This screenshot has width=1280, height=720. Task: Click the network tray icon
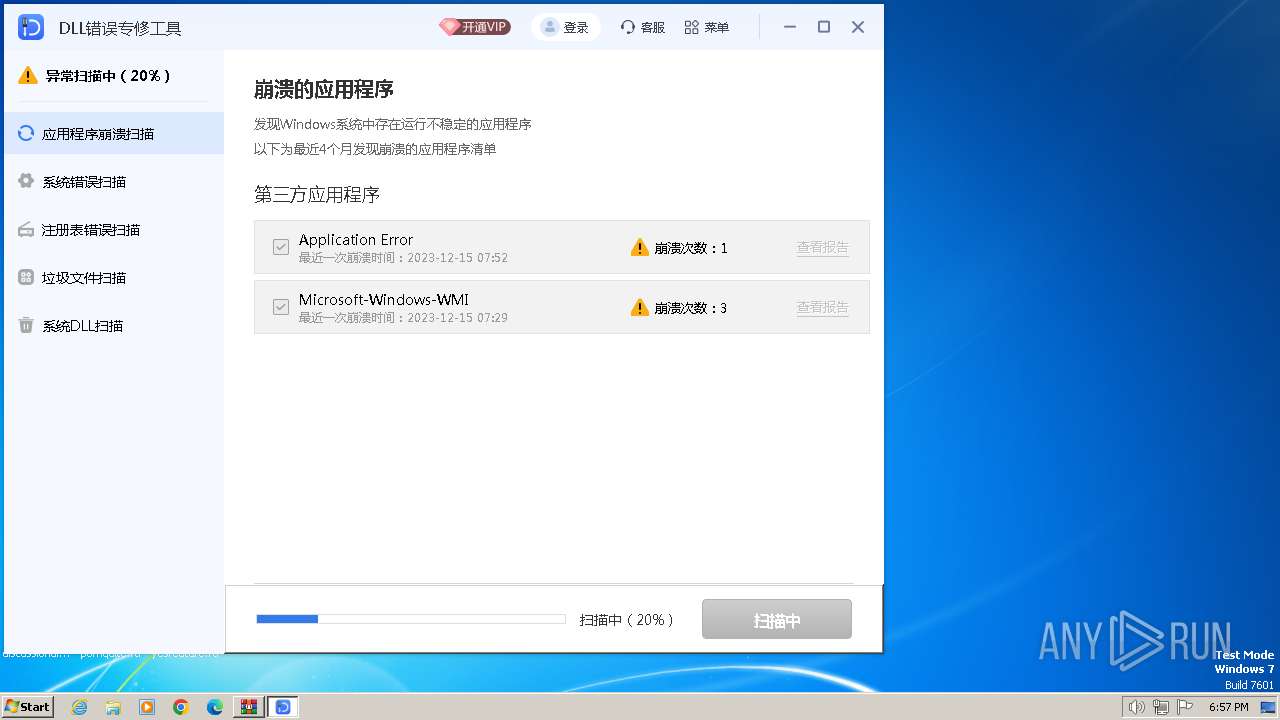[x=1160, y=707]
